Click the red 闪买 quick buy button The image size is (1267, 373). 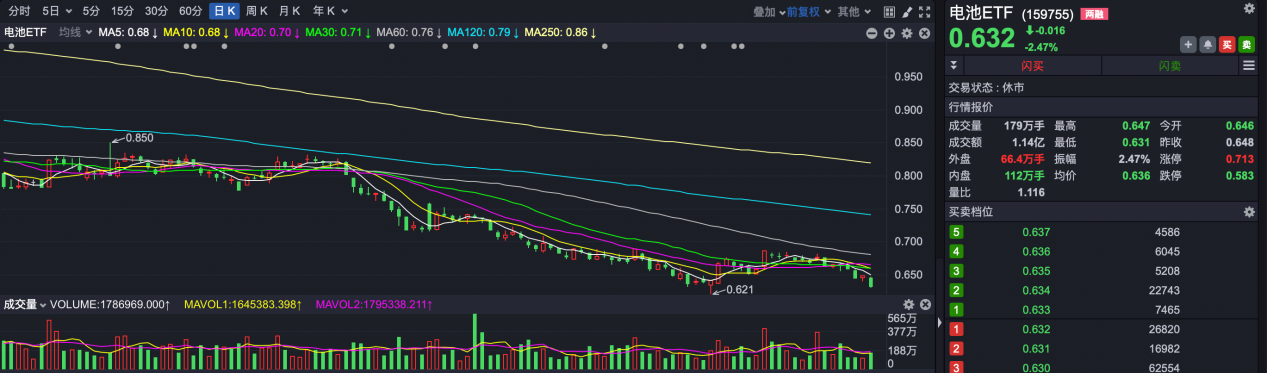click(1031, 66)
